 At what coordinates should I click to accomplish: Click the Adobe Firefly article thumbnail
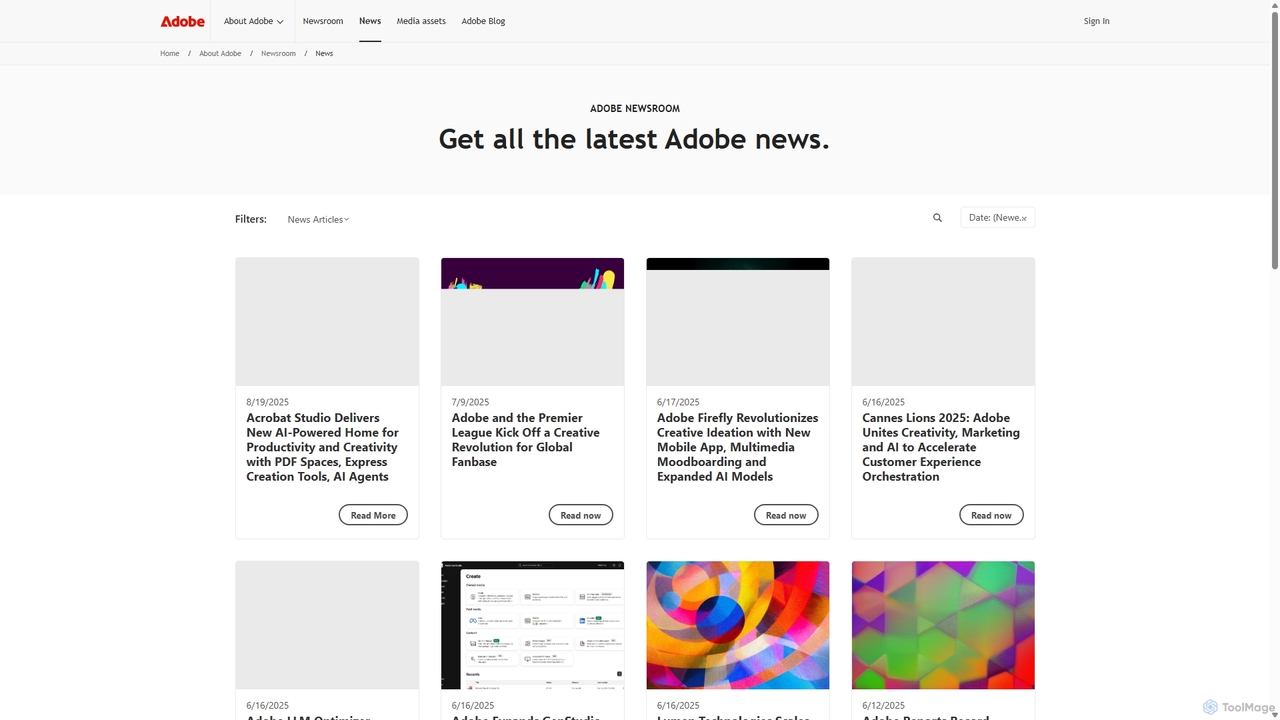(738, 322)
